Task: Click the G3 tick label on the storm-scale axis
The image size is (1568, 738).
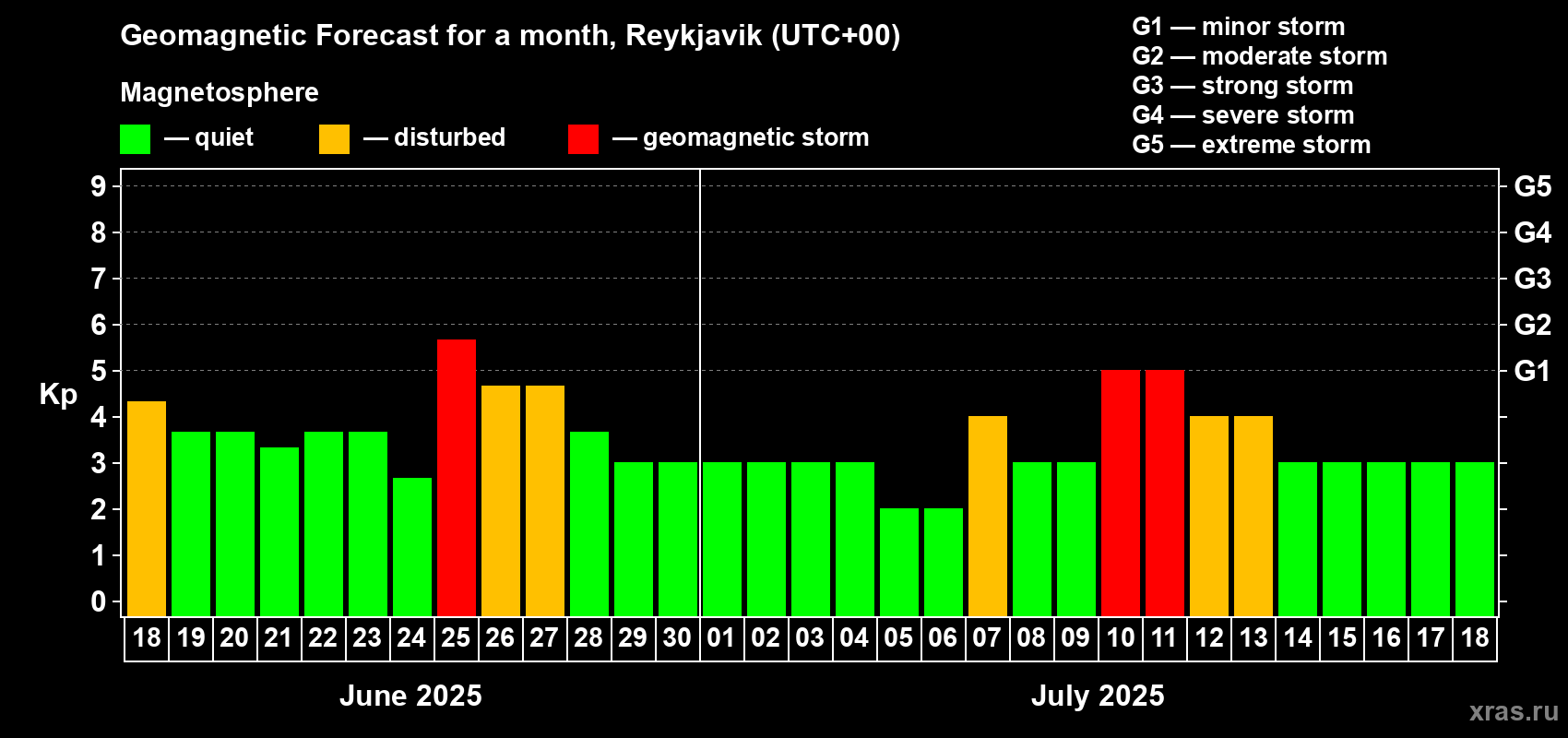Action: pos(1533,279)
